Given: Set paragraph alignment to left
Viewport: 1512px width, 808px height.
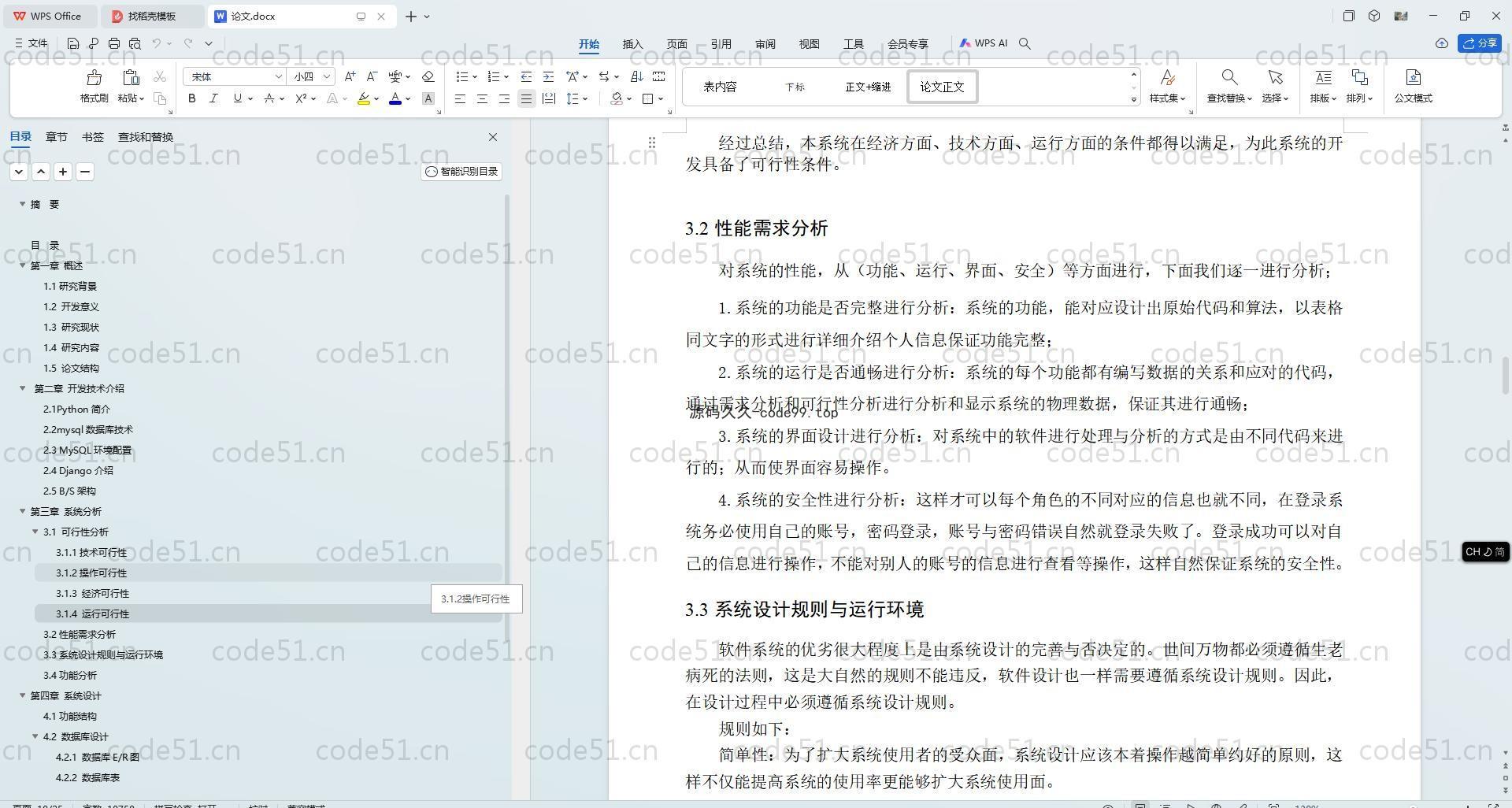Looking at the screenshot, I should pyautogui.click(x=460, y=98).
